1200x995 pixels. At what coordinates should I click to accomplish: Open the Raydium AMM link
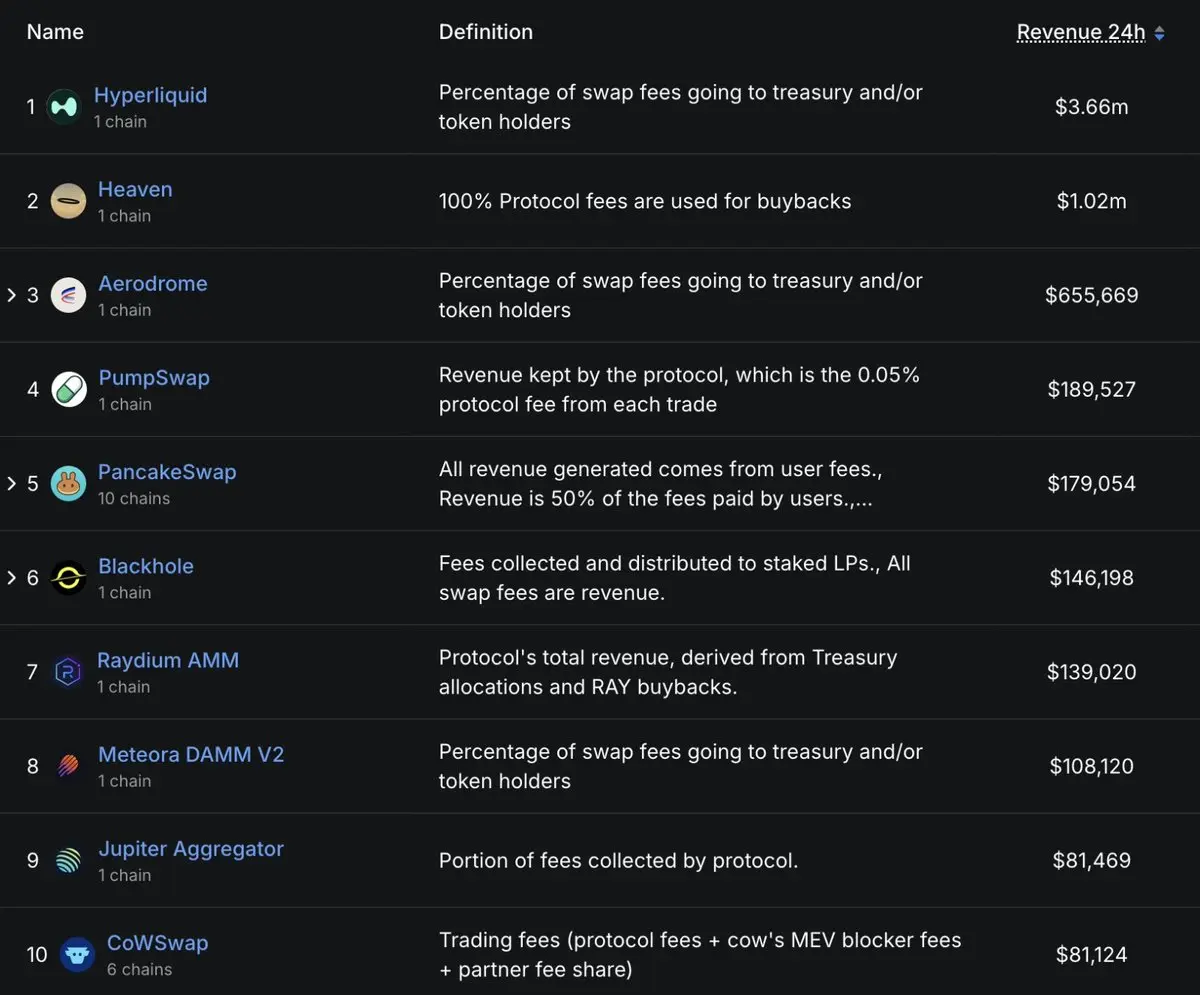[168, 660]
